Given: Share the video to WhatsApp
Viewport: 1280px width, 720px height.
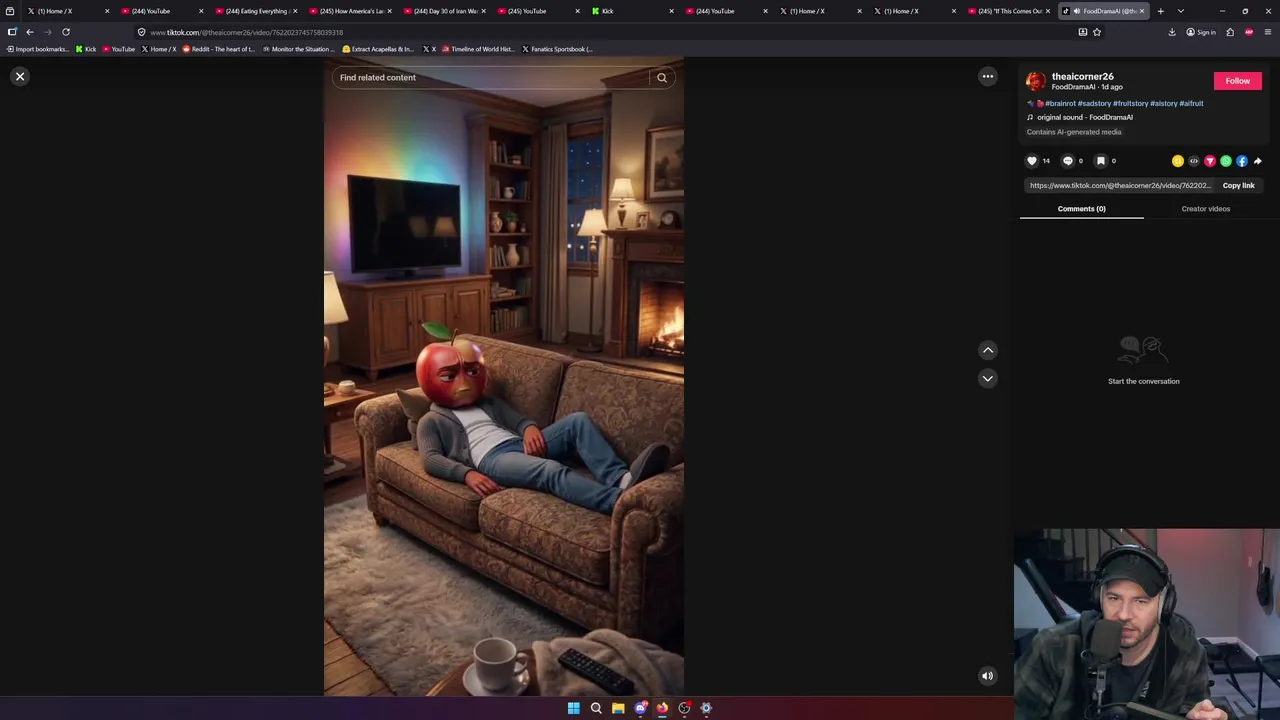Looking at the screenshot, I should pos(1226,161).
